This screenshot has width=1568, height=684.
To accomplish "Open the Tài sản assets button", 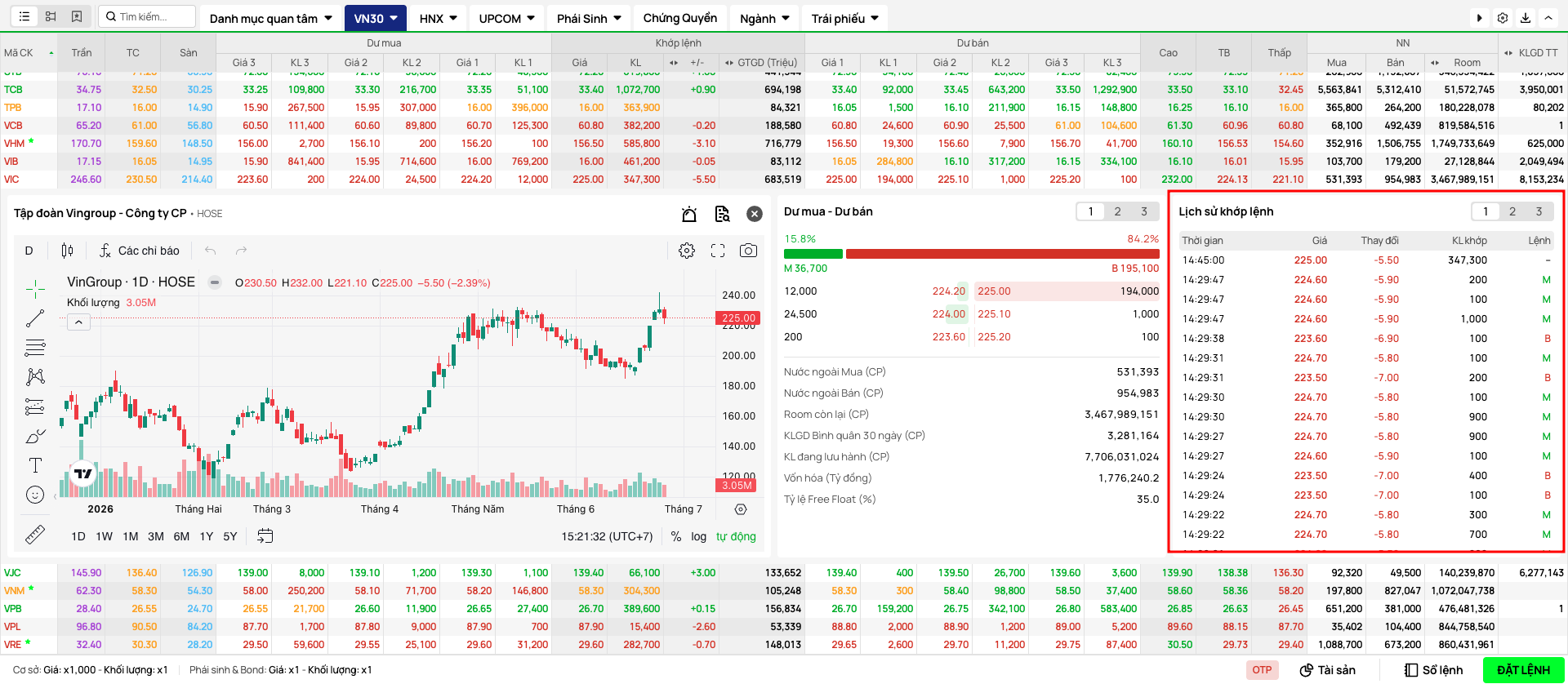I will pyautogui.click(x=1328, y=670).
